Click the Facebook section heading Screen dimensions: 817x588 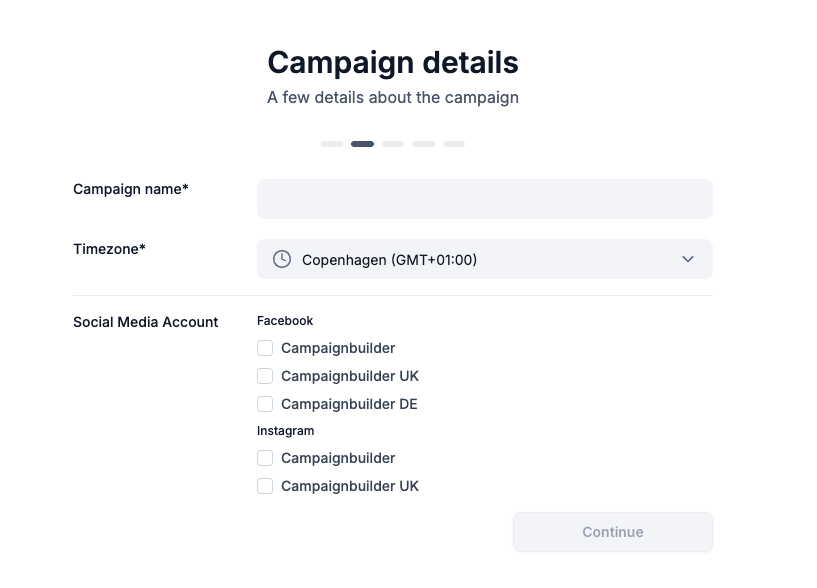point(285,321)
